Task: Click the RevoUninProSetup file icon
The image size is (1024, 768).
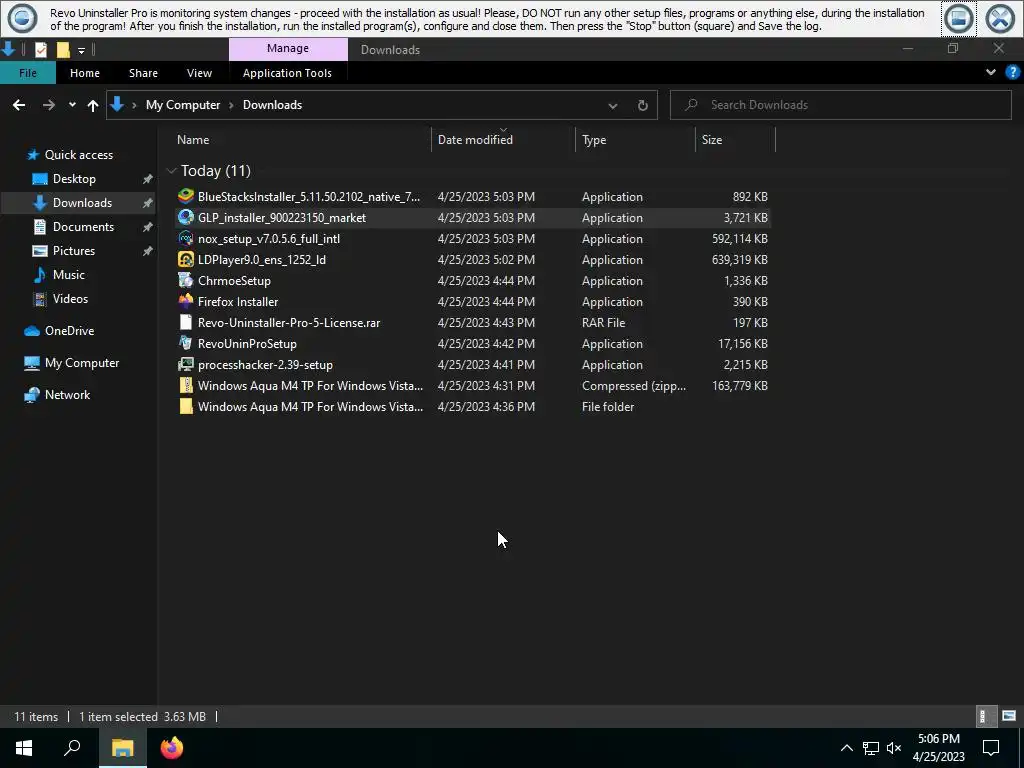Action: (186, 343)
